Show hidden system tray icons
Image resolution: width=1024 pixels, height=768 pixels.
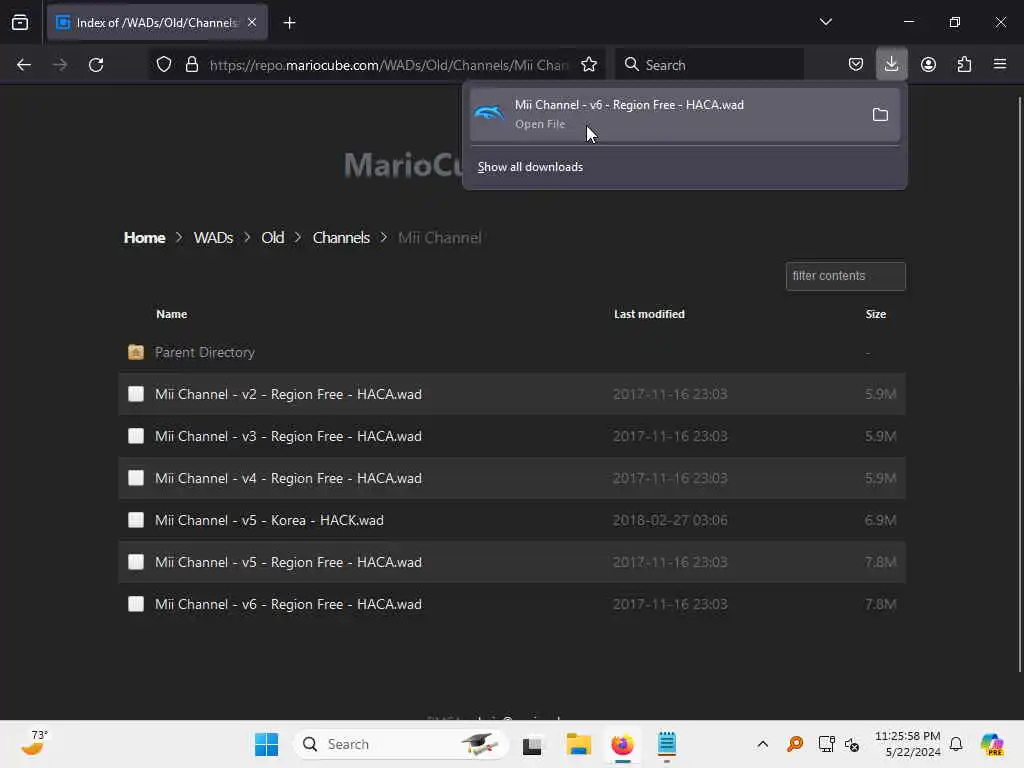click(x=762, y=744)
